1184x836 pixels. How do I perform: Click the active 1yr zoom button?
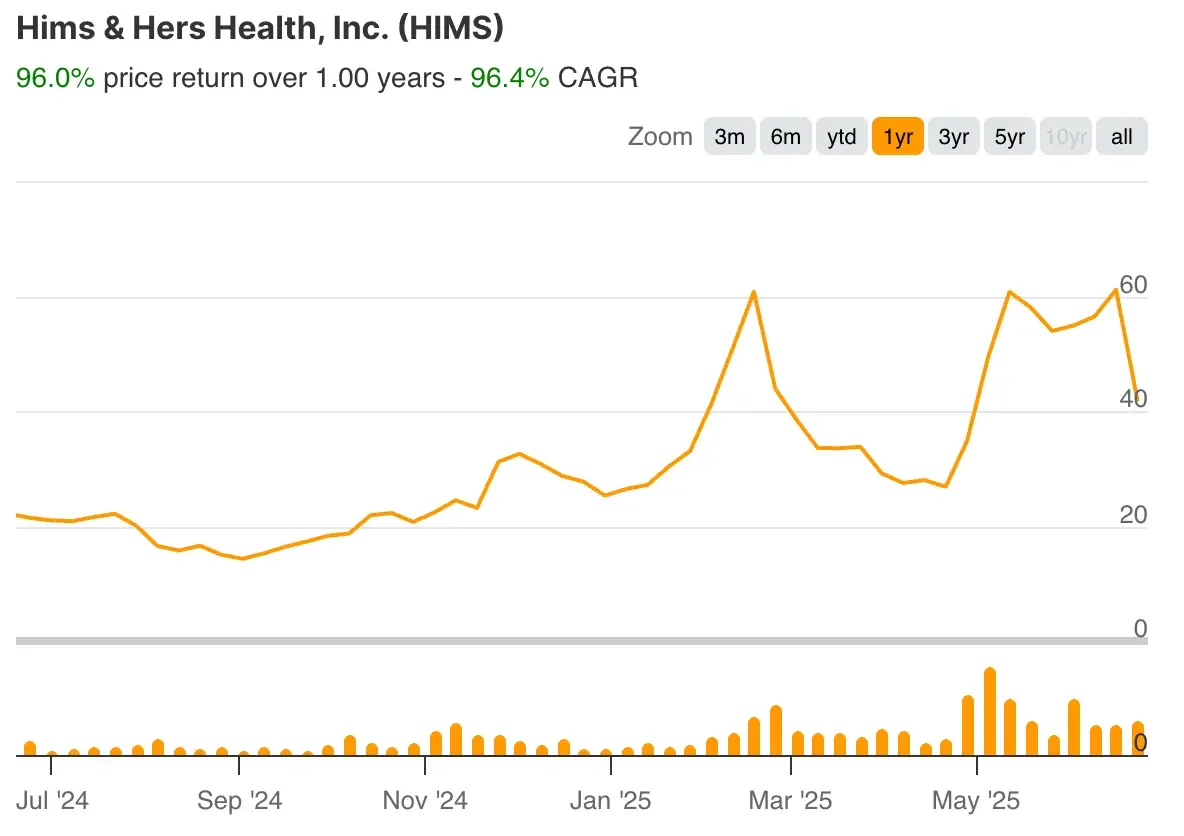pos(897,136)
